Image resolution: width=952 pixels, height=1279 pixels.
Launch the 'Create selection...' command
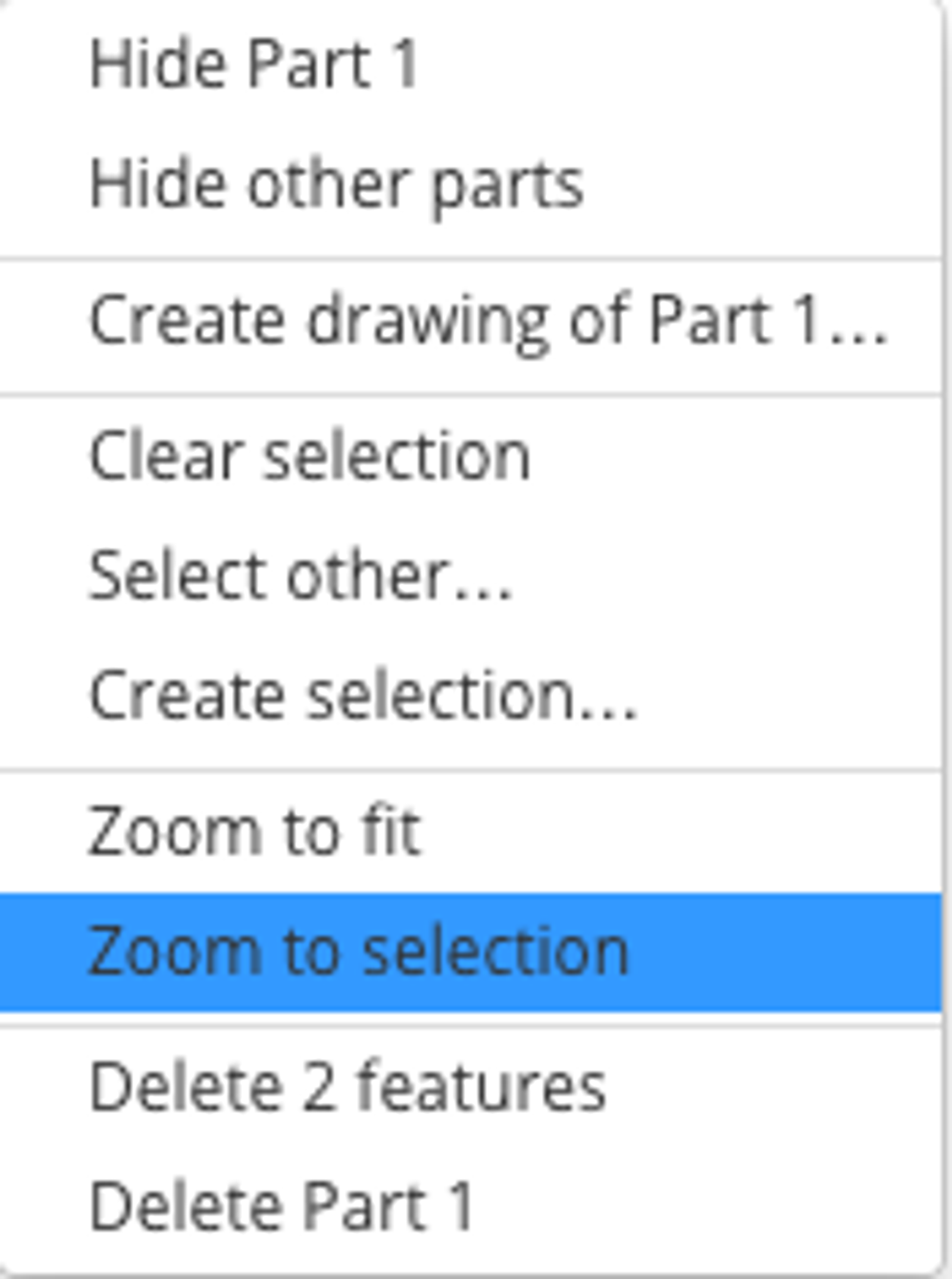(363, 695)
